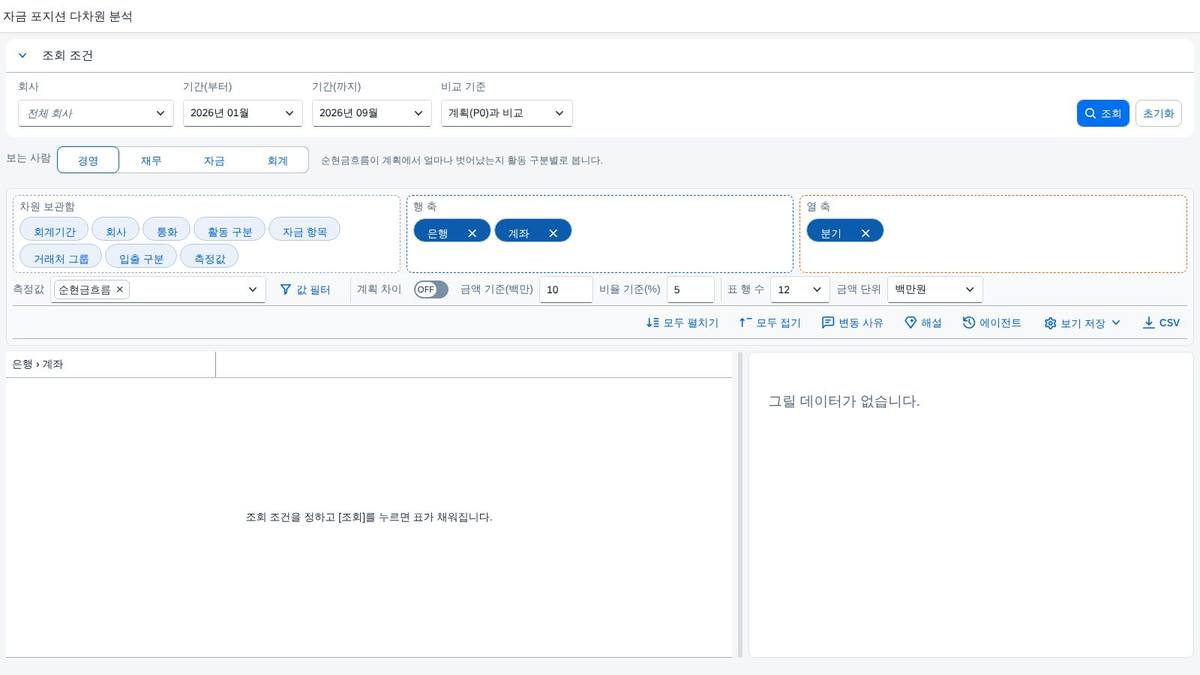This screenshot has width=1200, height=675.
Task: Toggle the 계획 차이 switch
Action: coord(431,289)
